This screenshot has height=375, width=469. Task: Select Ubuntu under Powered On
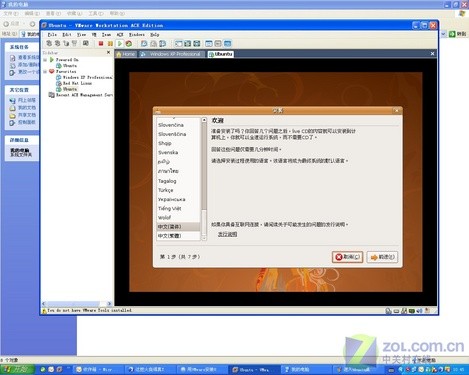(x=69, y=66)
